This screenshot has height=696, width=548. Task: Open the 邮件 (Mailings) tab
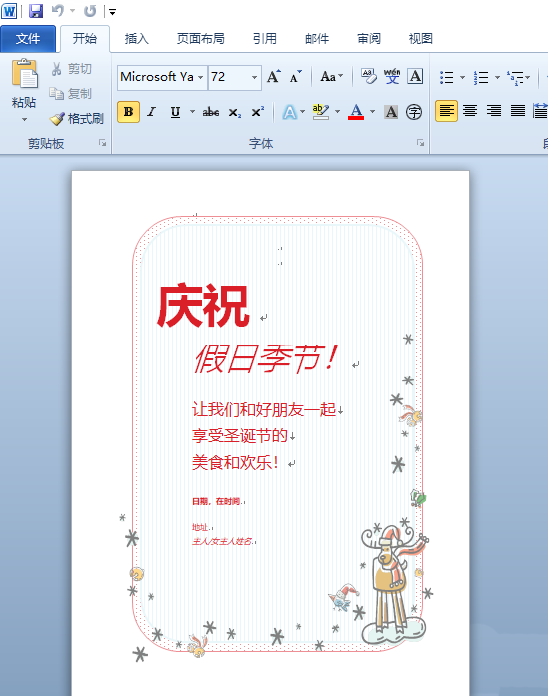(317, 39)
